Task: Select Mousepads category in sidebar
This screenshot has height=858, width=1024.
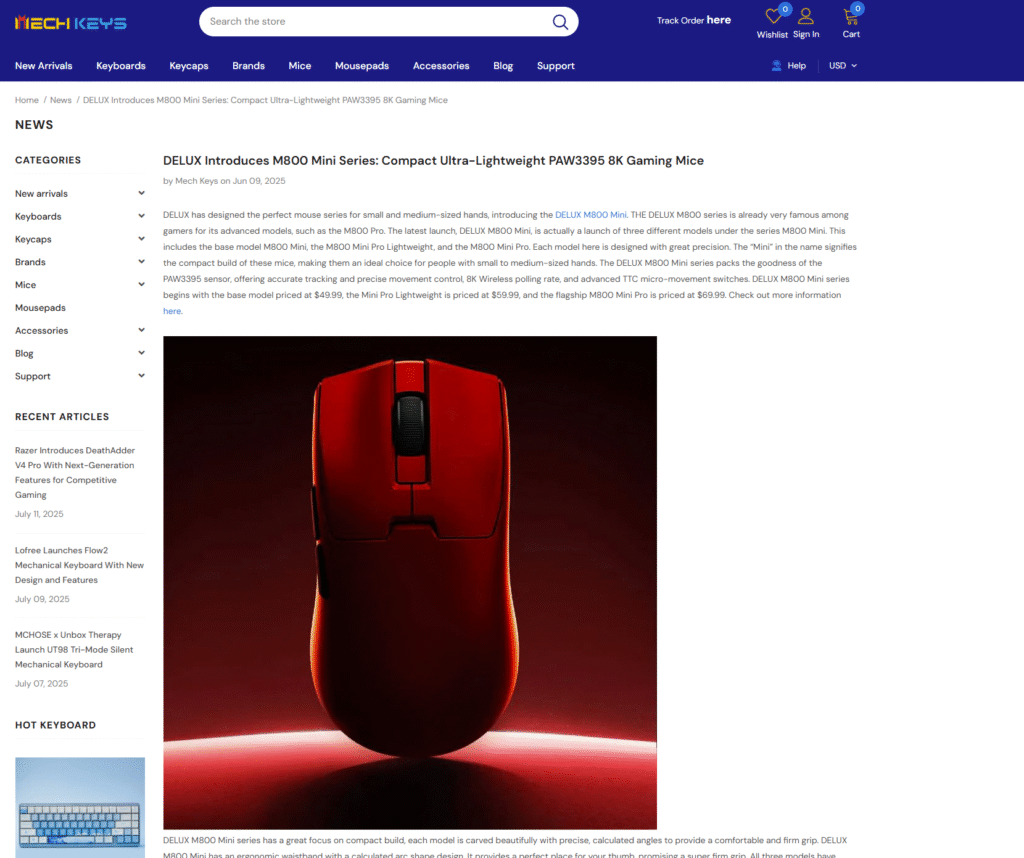Action: [40, 308]
